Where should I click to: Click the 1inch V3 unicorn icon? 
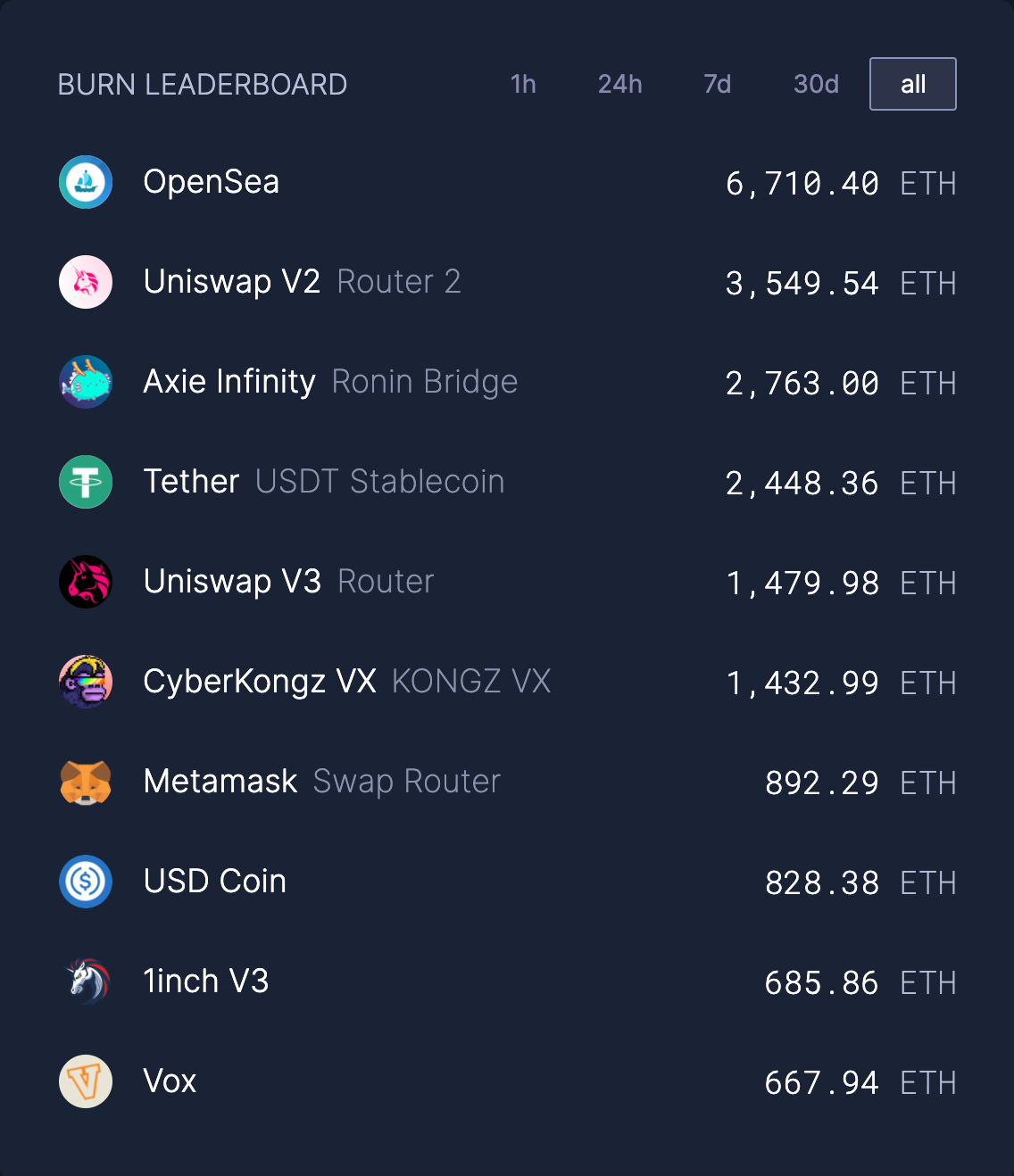click(x=86, y=981)
